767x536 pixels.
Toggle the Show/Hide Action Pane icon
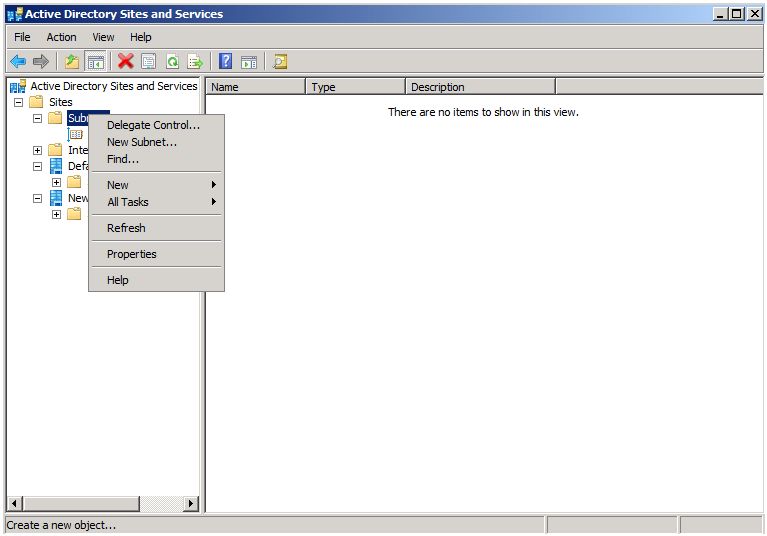click(x=249, y=62)
